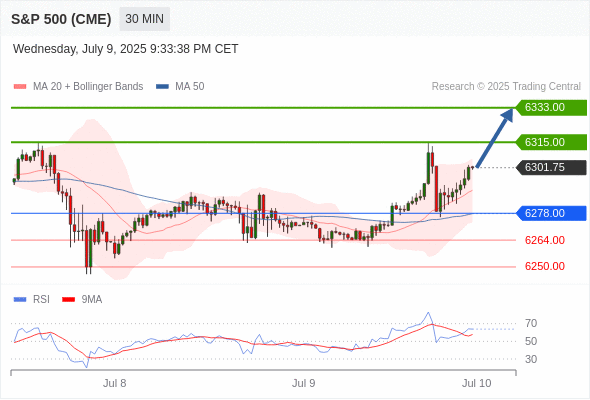Viewport: 590px width, 400px height.
Task: Click the MA 50 blue legend swatch
Action: pos(162,87)
